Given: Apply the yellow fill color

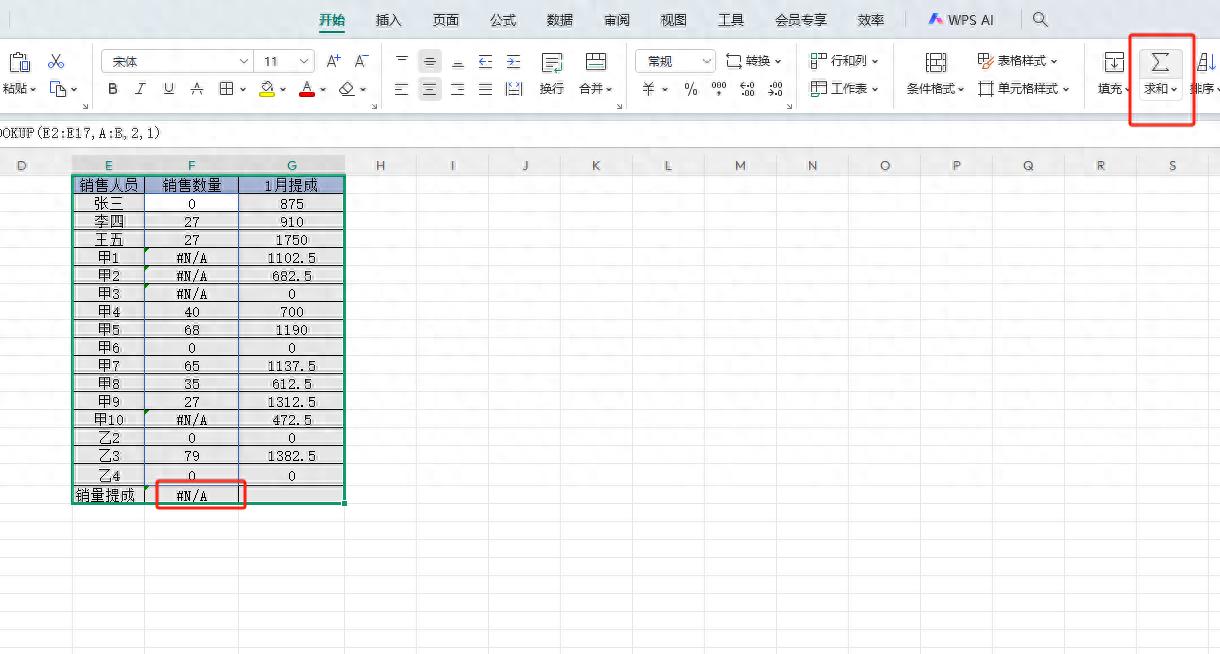Looking at the screenshot, I should [266, 89].
